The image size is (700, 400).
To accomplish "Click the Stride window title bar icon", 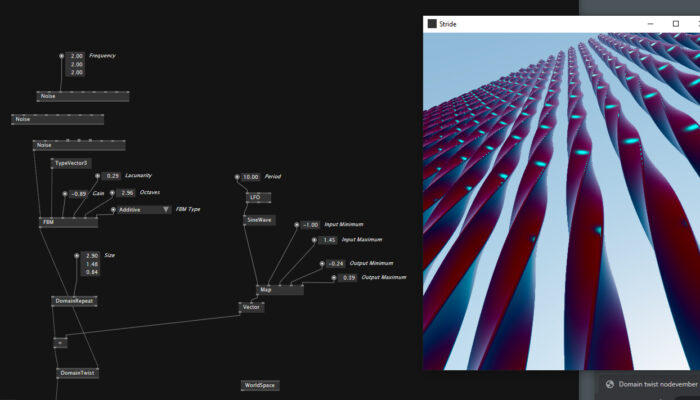I will tap(432, 24).
